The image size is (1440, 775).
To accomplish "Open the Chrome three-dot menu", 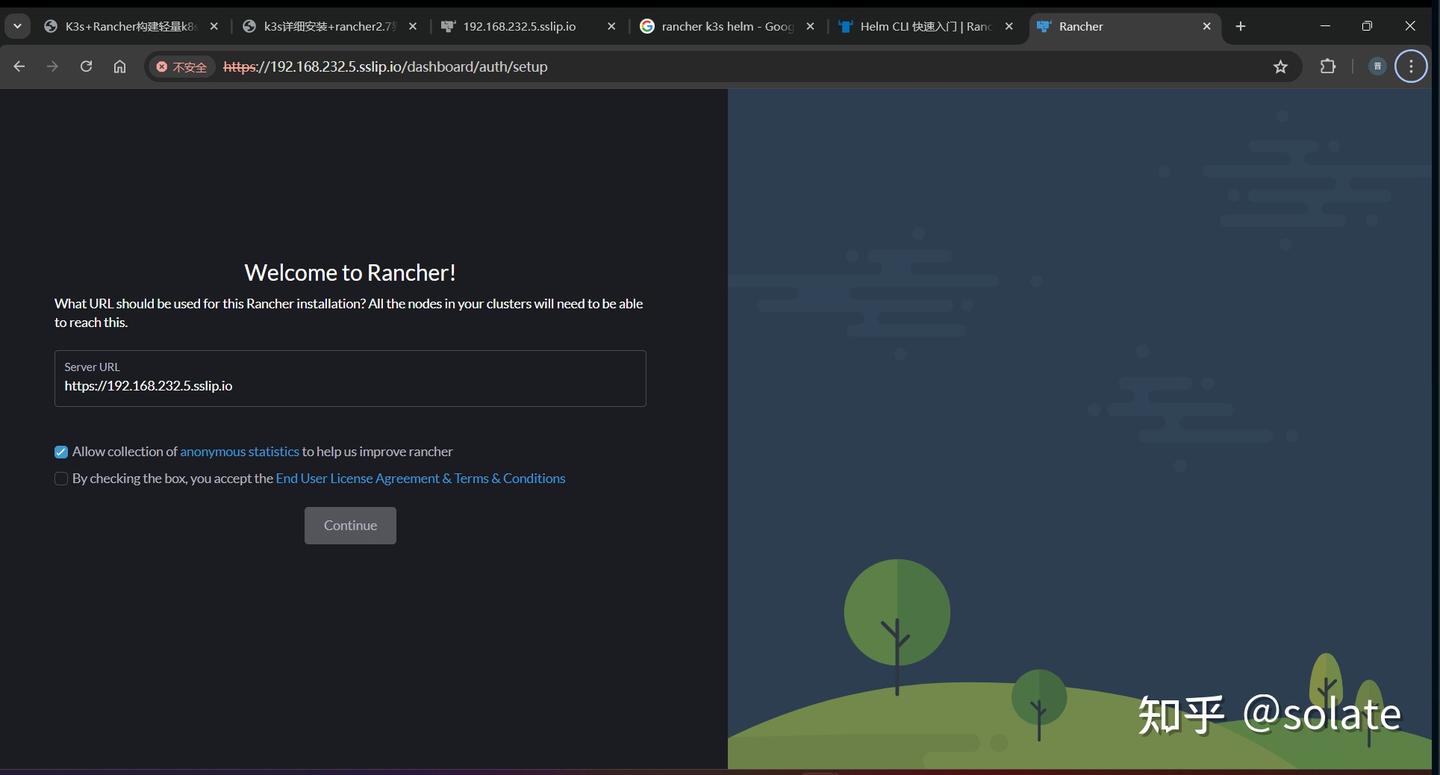I will 1411,66.
